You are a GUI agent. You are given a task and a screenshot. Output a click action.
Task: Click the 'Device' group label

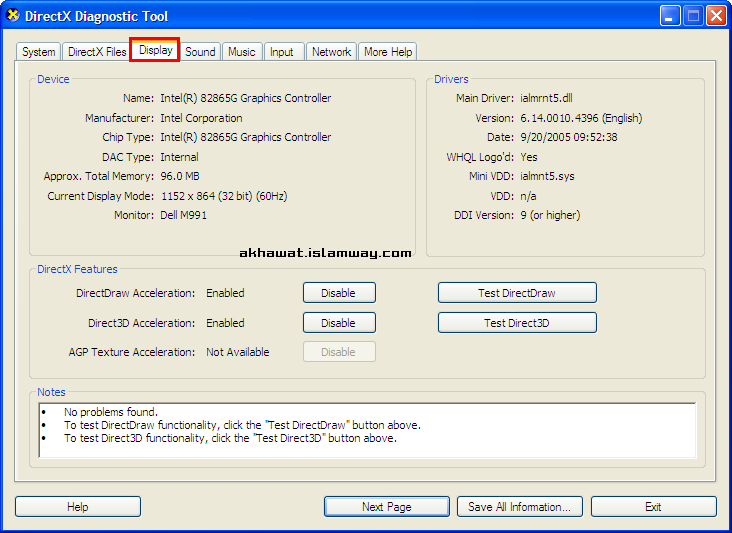click(x=53, y=79)
